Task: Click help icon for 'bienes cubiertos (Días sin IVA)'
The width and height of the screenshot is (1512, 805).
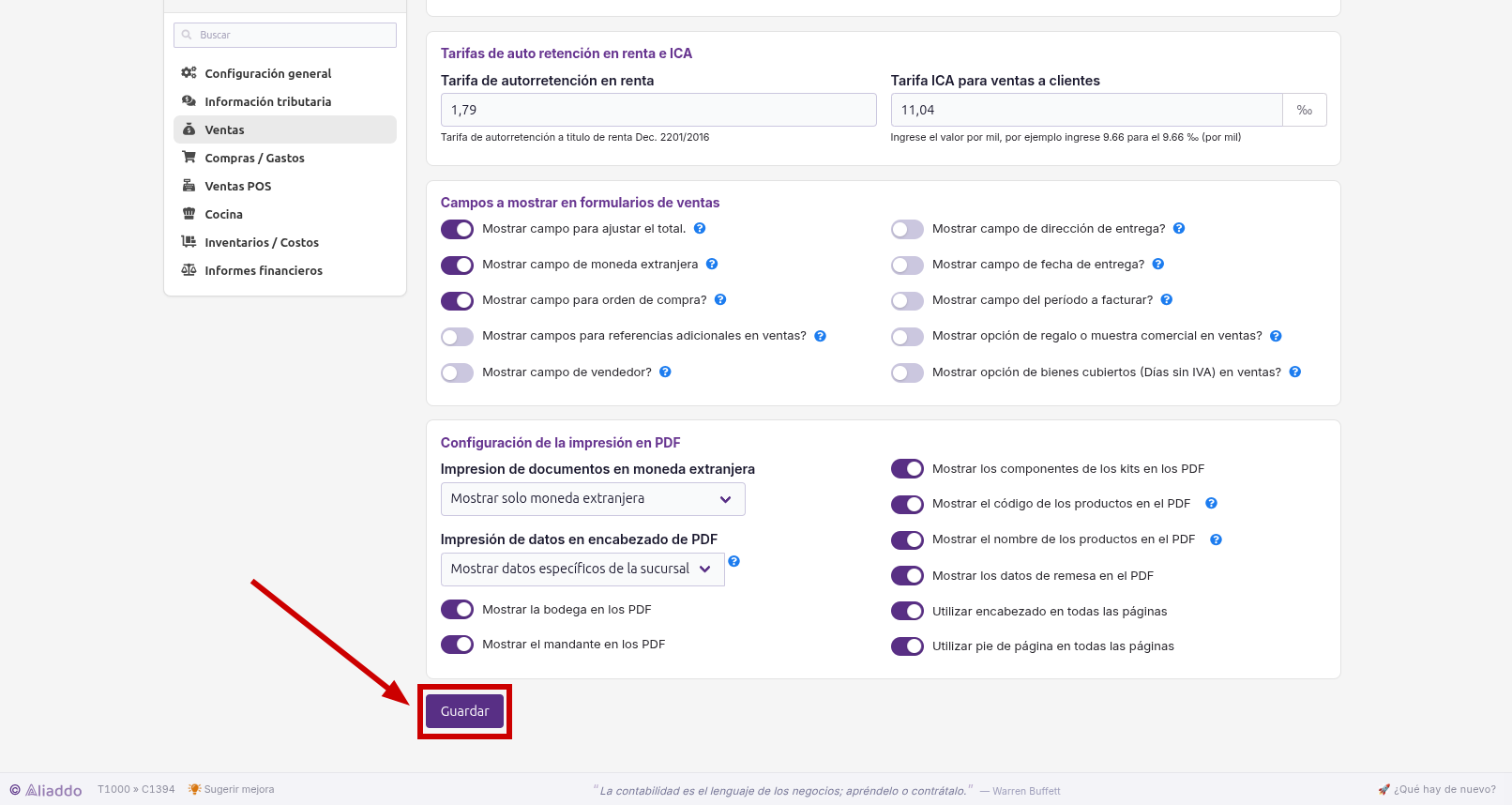Action: [x=1295, y=372]
